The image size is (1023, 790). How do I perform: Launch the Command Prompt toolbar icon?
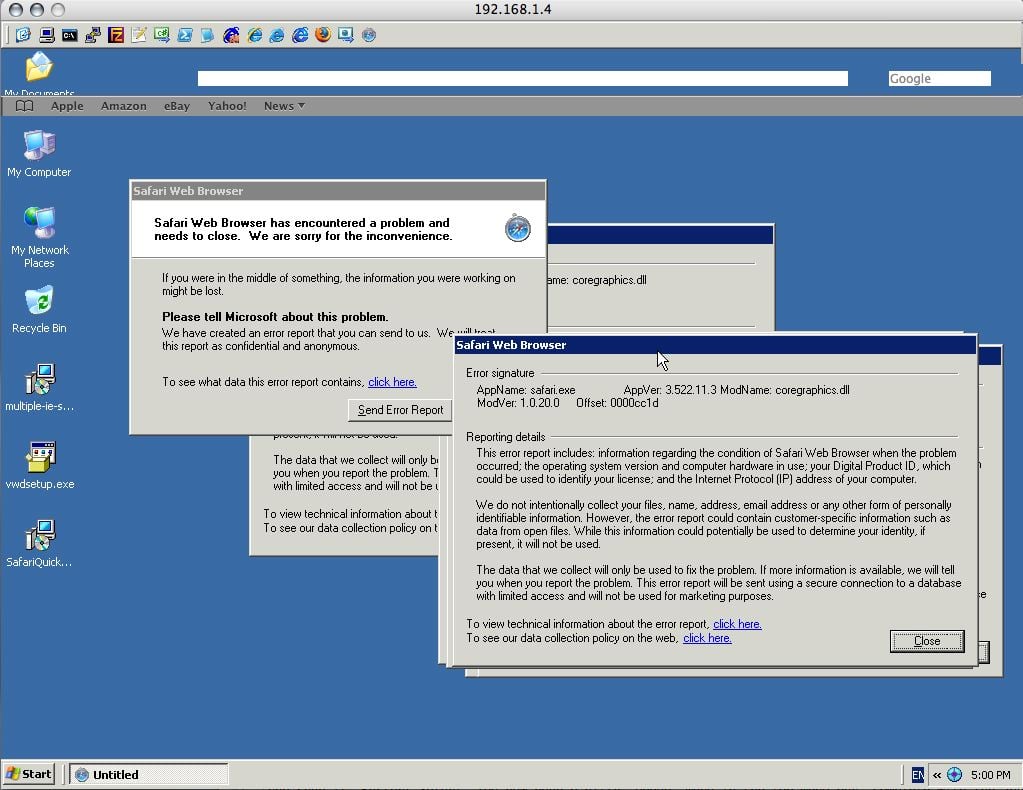(69, 35)
